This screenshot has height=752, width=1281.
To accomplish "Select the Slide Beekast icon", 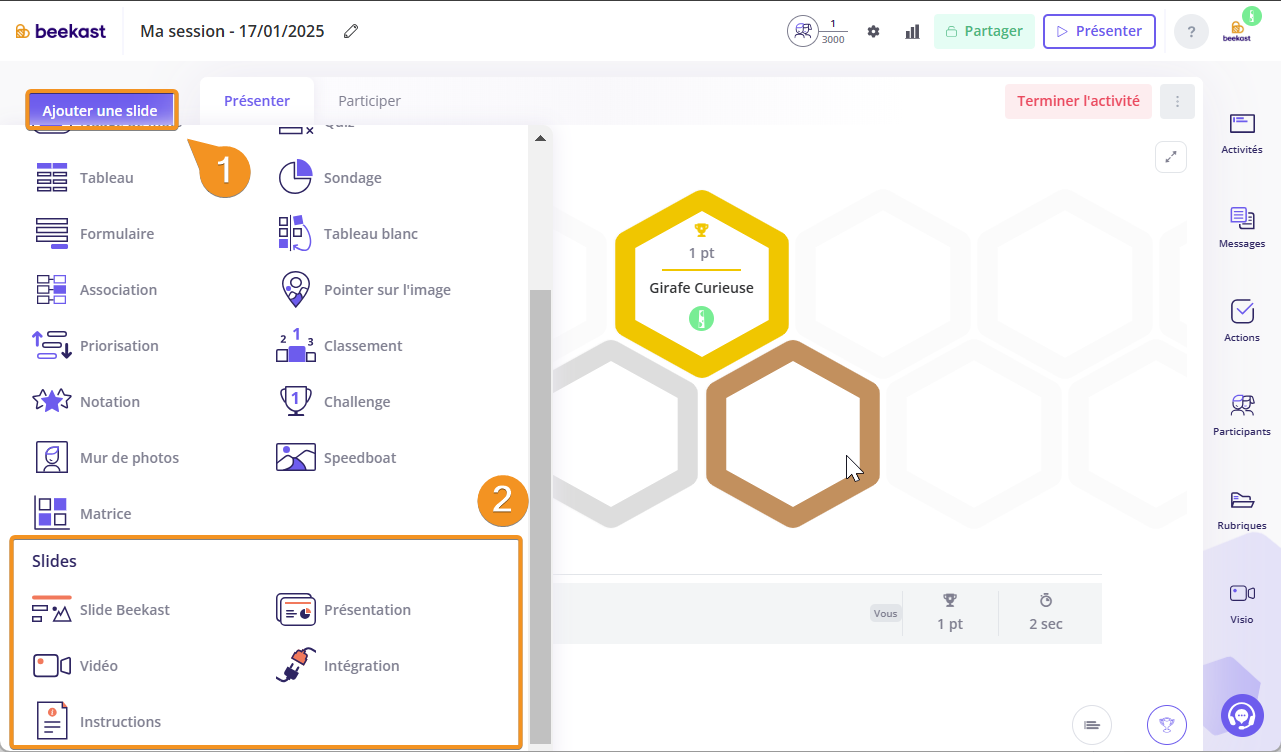I will (51, 609).
